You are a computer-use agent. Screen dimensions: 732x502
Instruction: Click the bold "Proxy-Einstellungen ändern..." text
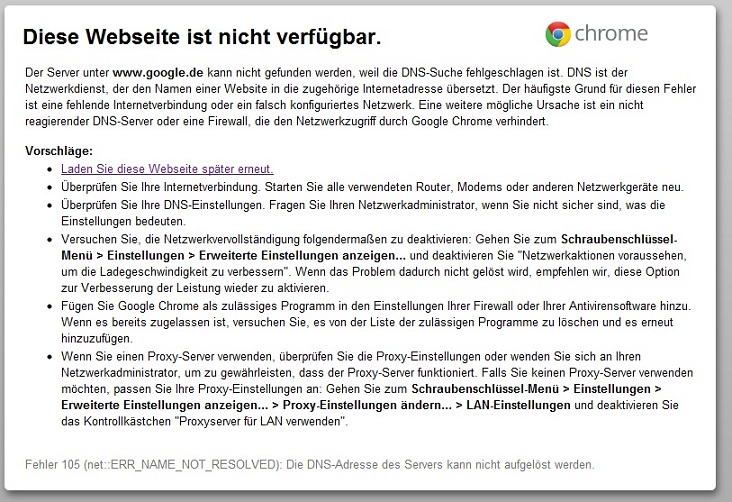coord(367,405)
